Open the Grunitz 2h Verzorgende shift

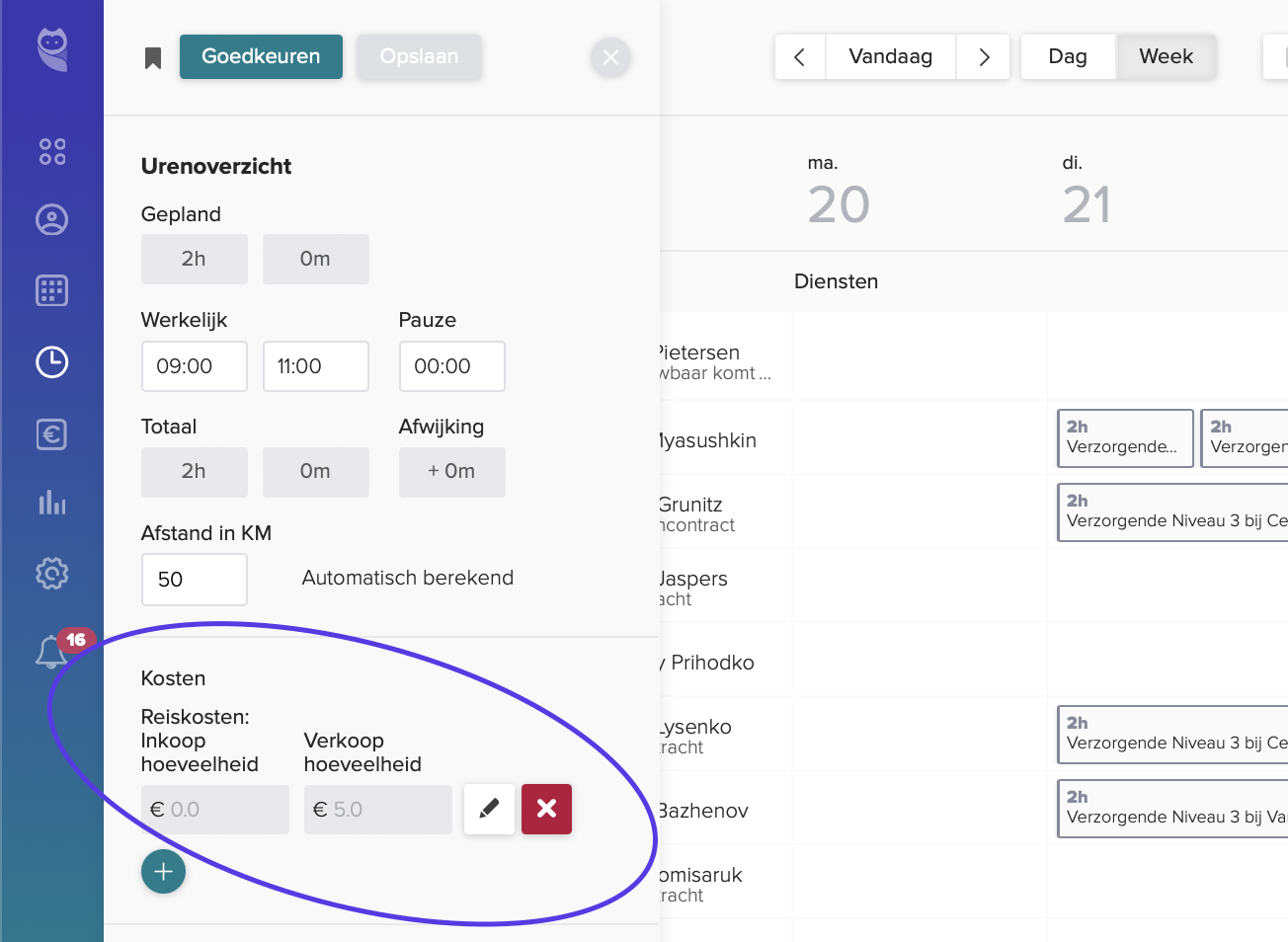coord(1172,512)
